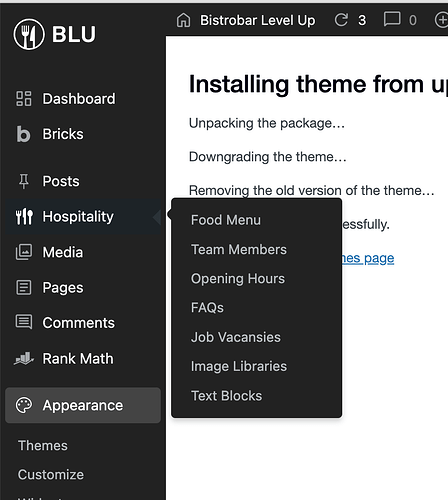Click the home icon next to site name
This screenshot has height=500, width=448.
(183, 20)
